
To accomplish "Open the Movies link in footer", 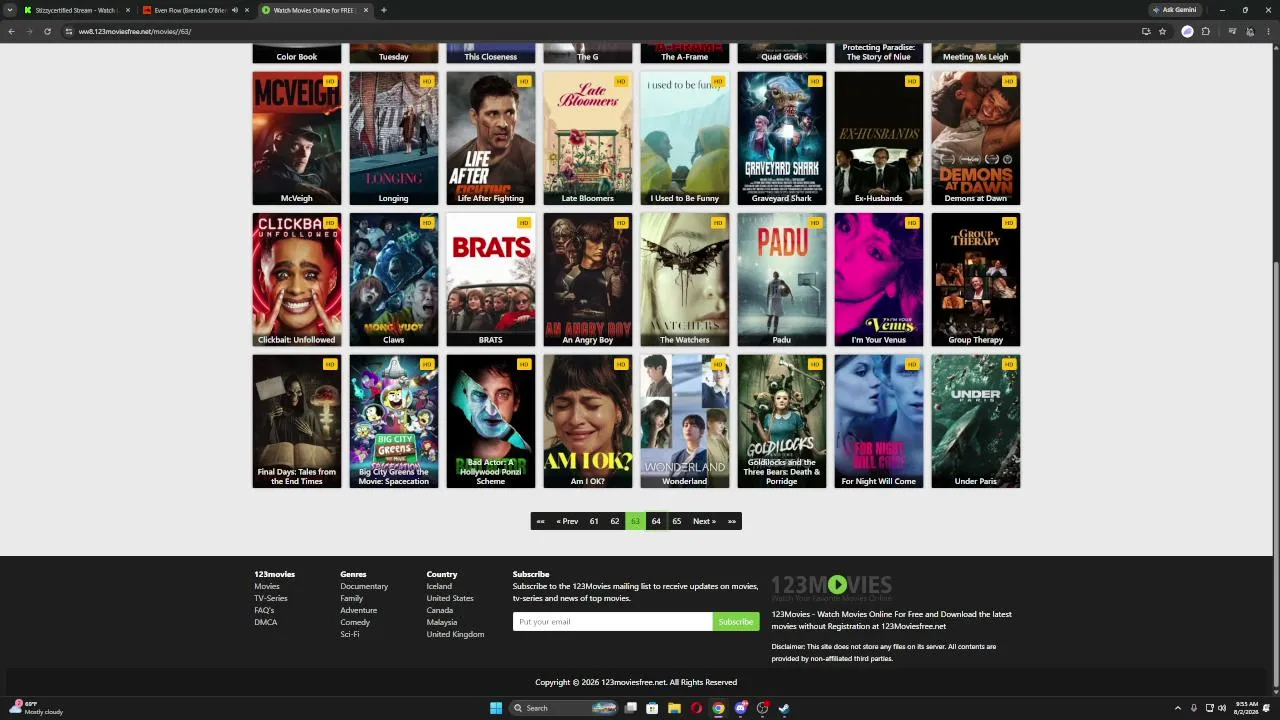I will tap(267, 586).
